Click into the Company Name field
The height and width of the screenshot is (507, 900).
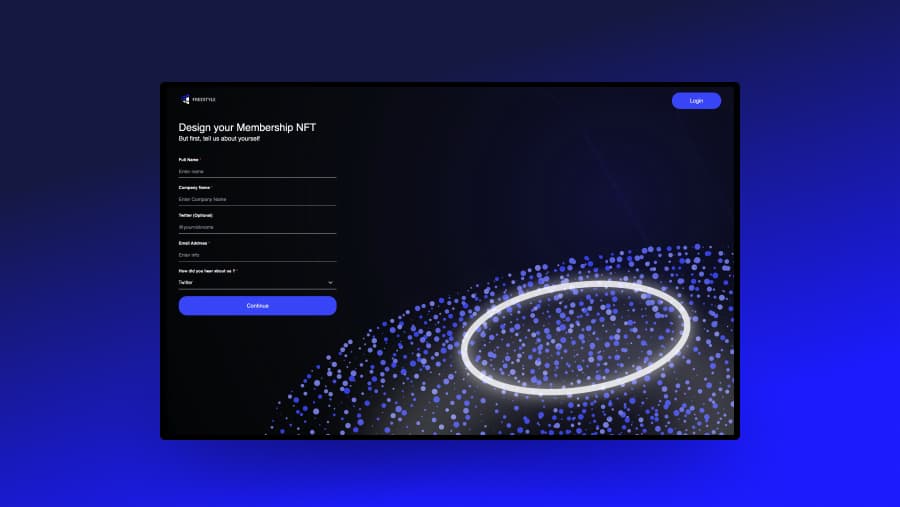click(257, 199)
